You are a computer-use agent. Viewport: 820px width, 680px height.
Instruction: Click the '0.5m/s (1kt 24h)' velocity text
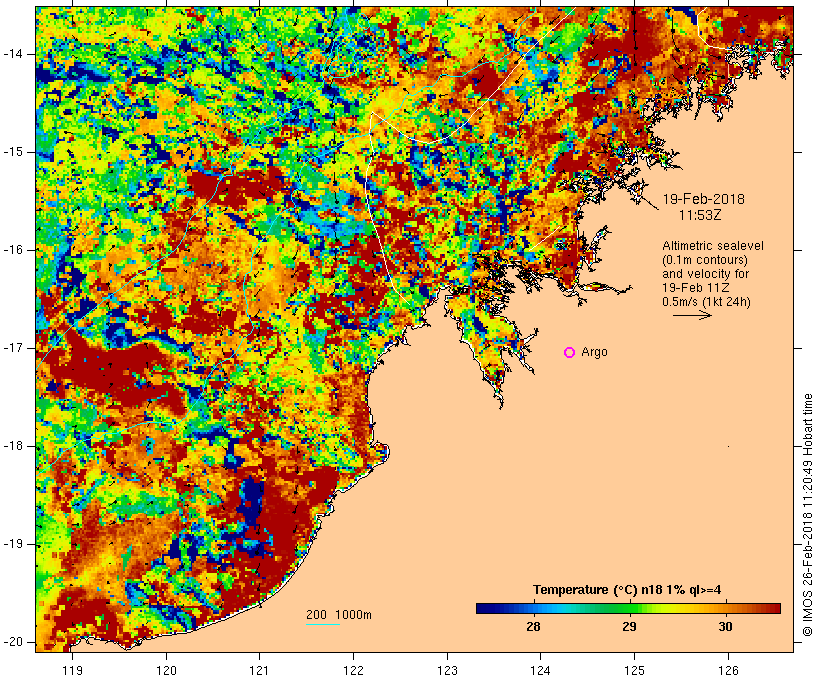(x=706, y=302)
